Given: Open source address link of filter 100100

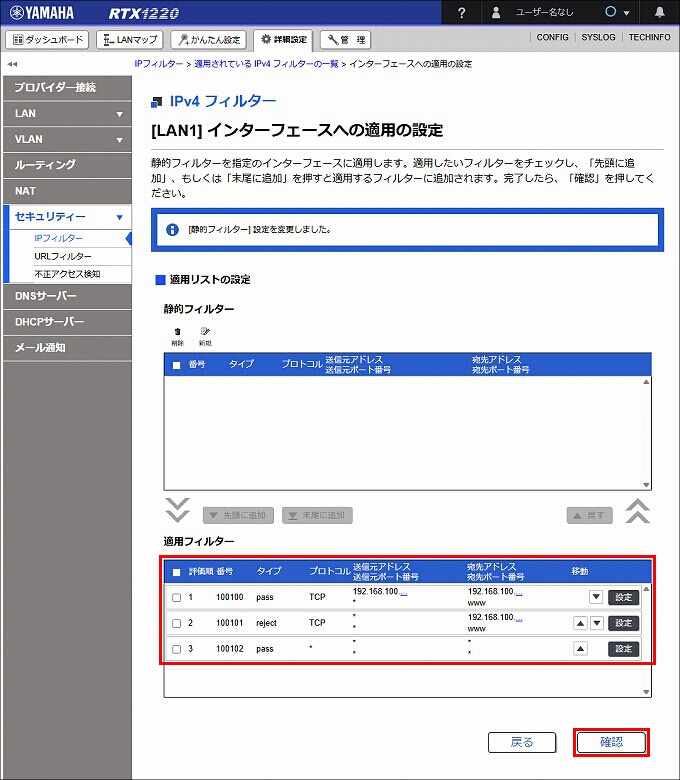Looking at the screenshot, I should coord(403,592).
